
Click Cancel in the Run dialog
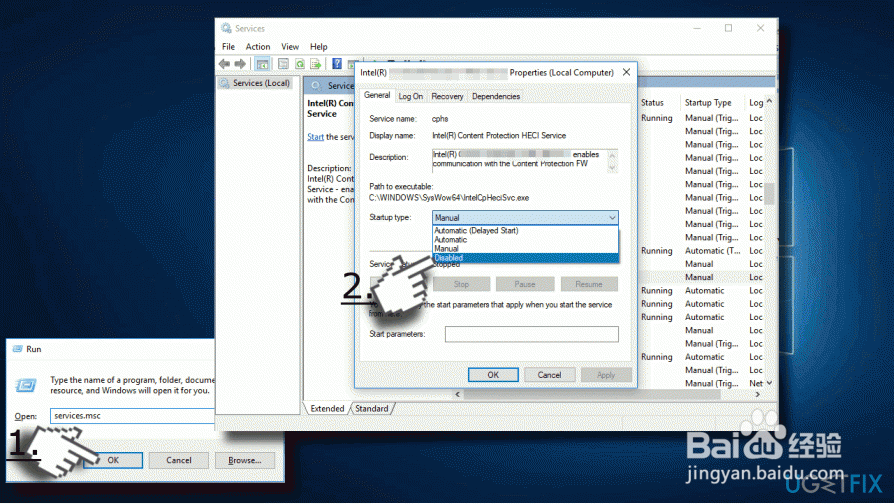[178, 460]
